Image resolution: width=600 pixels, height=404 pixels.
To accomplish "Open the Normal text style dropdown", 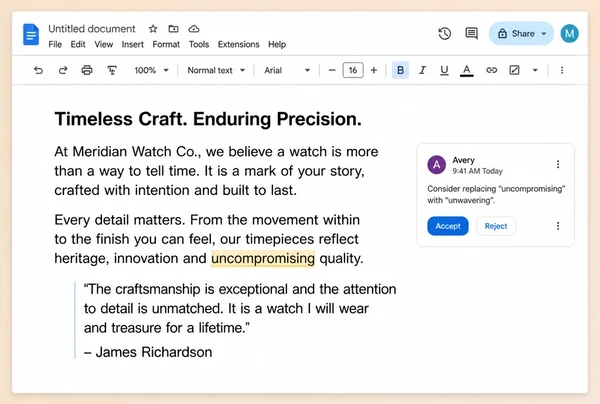I will coord(216,70).
